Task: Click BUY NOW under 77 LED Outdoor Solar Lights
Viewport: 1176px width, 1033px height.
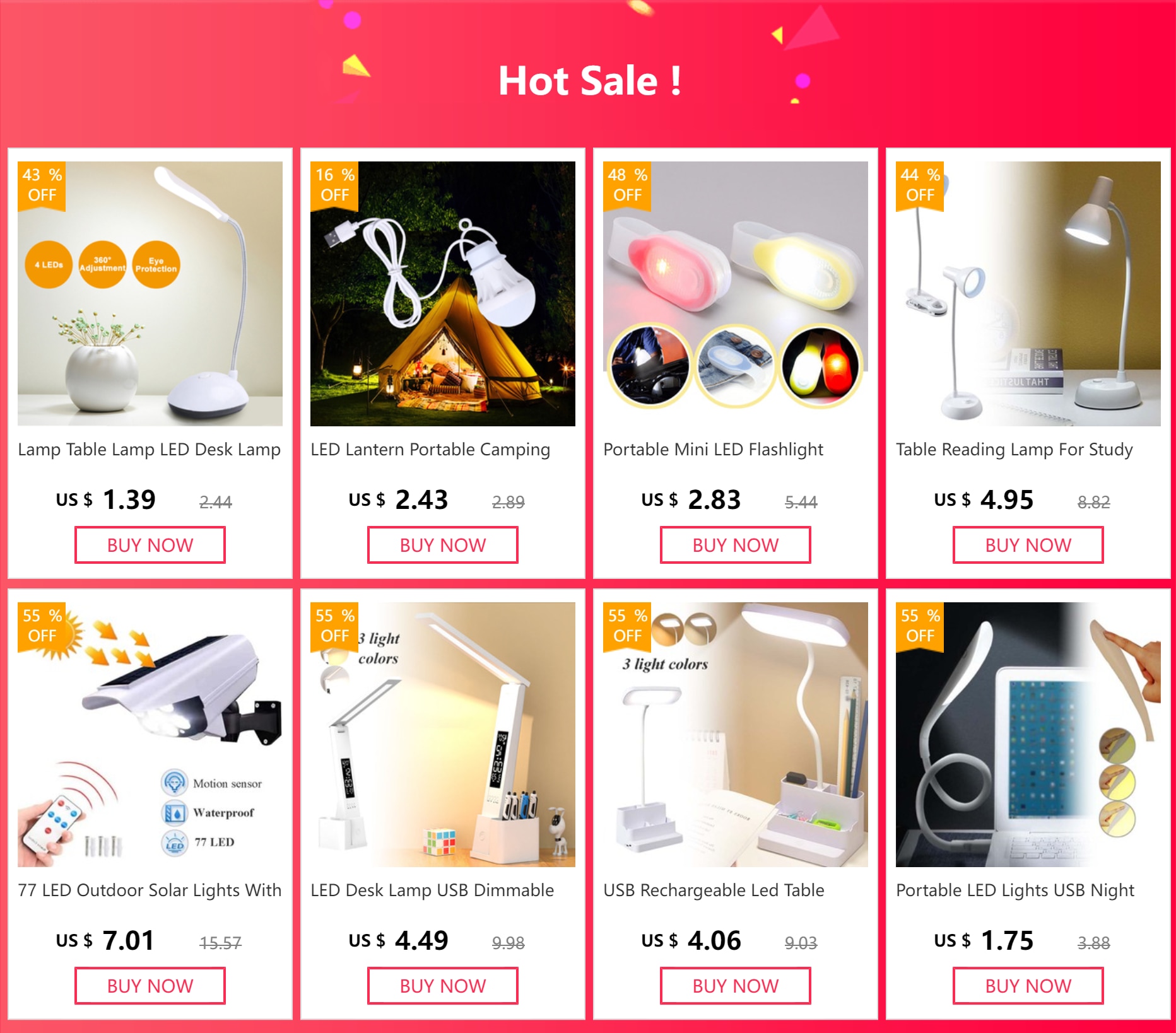Action: (150, 986)
